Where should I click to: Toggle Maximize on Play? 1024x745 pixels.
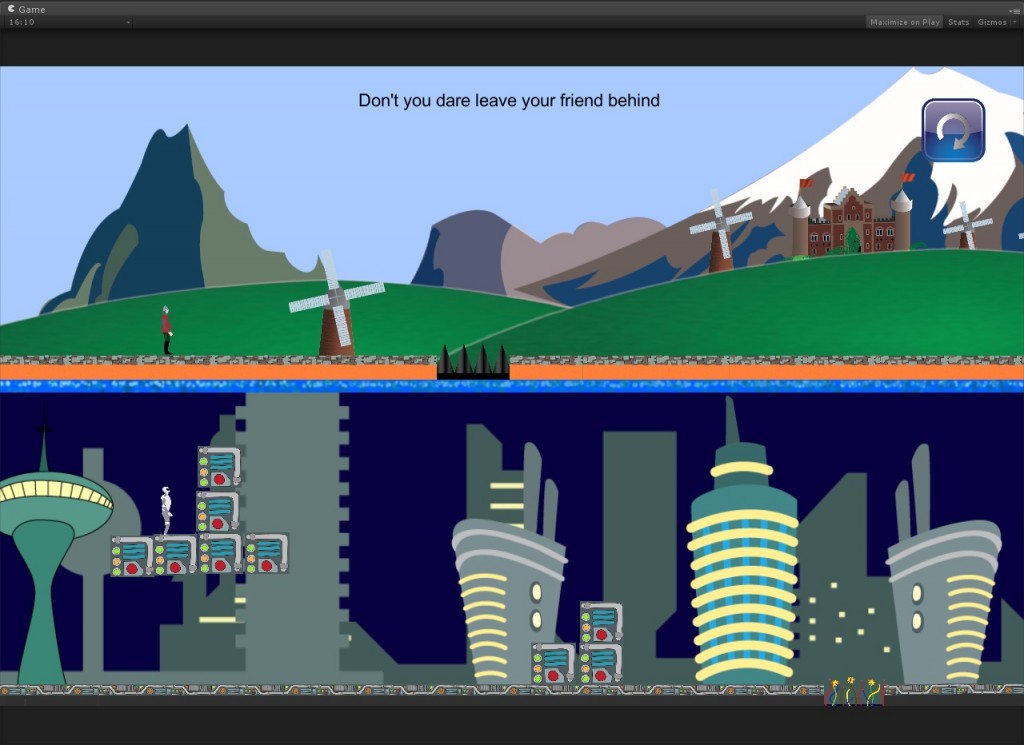[904, 22]
